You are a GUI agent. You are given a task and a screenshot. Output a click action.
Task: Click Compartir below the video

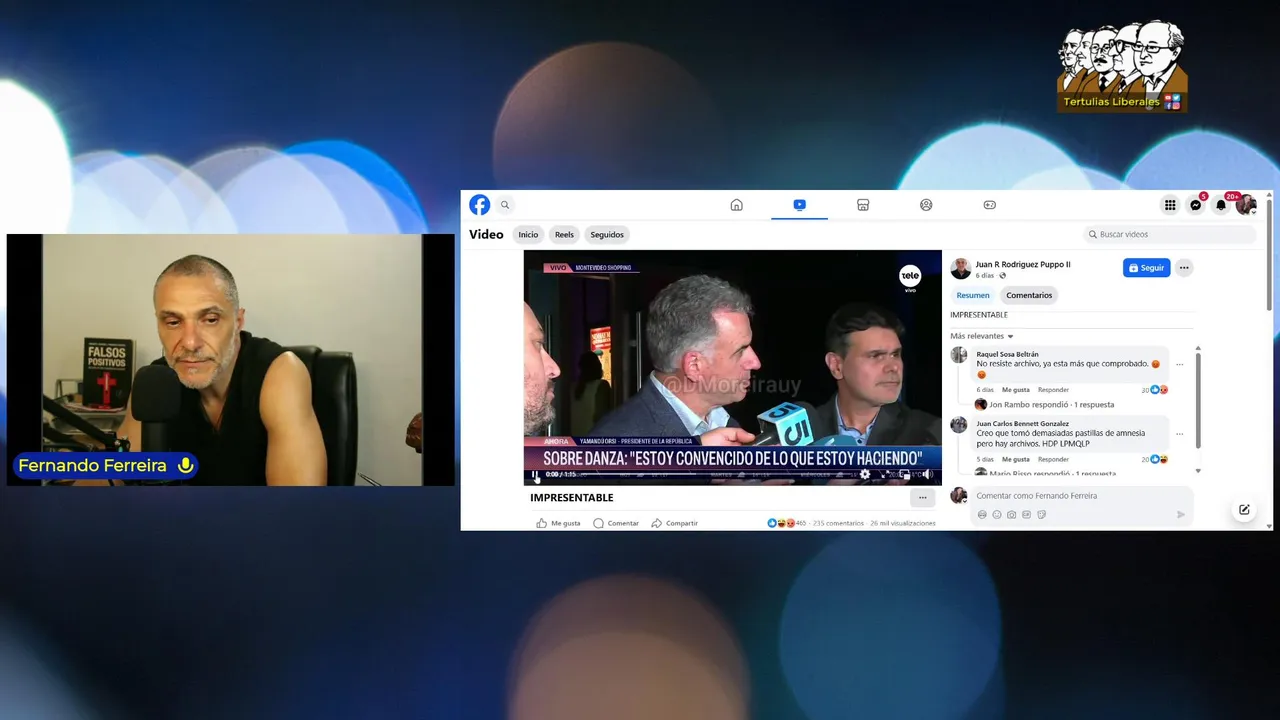(x=674, y=523)
